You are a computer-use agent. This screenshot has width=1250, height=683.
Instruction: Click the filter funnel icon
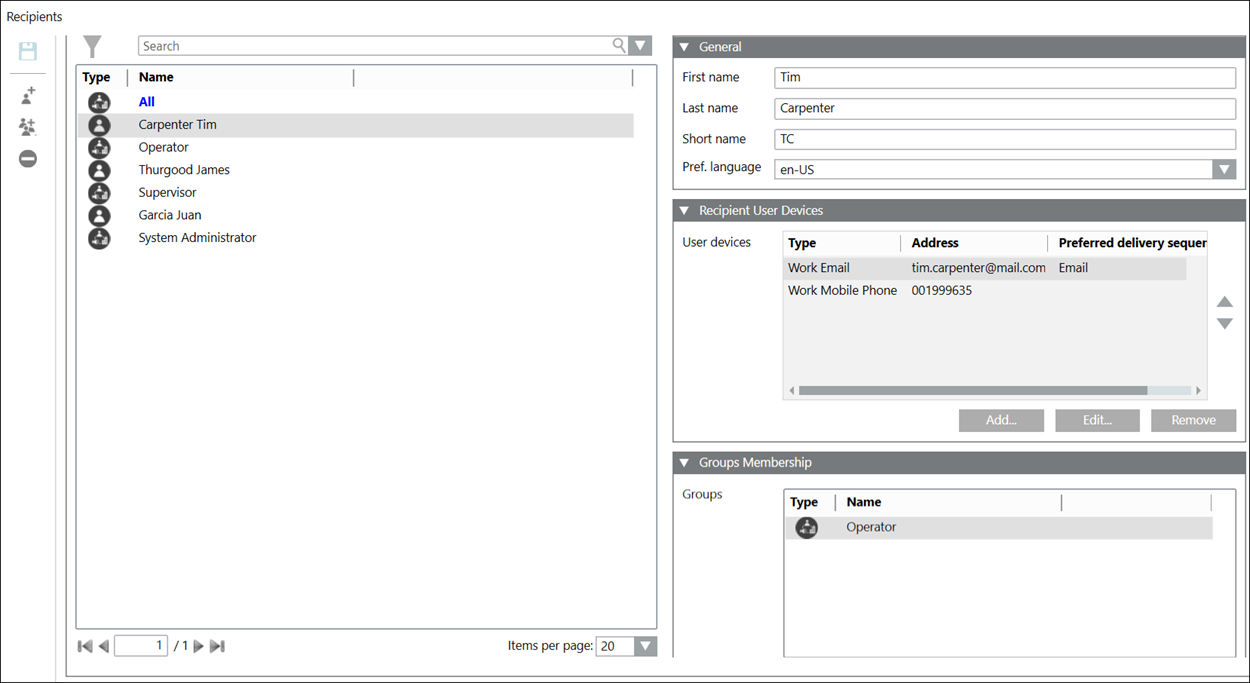[x=92, y=46]
